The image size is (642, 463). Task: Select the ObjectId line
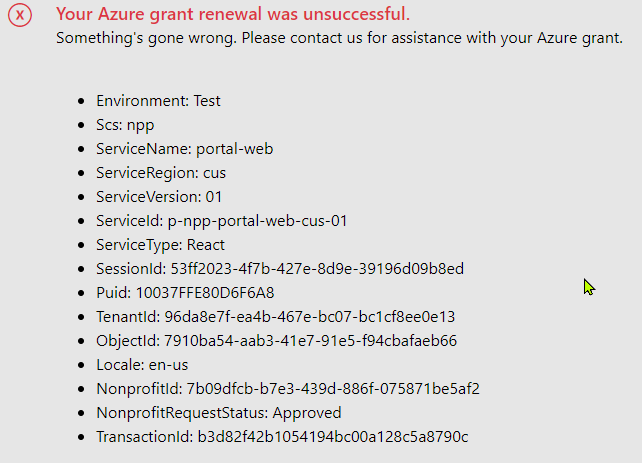click(276, 341)
